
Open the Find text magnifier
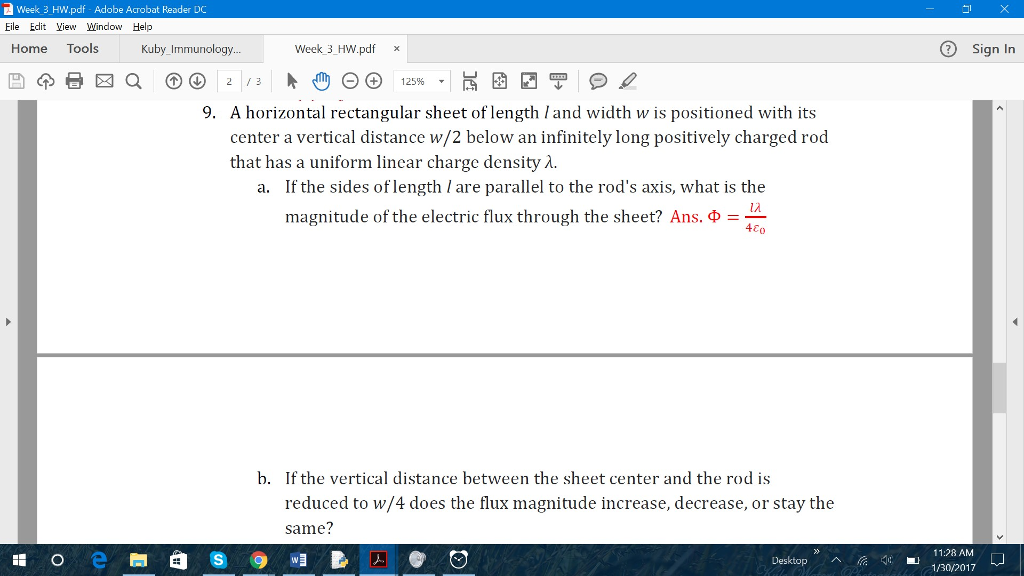pyautogui.click(x=133, y=81)
